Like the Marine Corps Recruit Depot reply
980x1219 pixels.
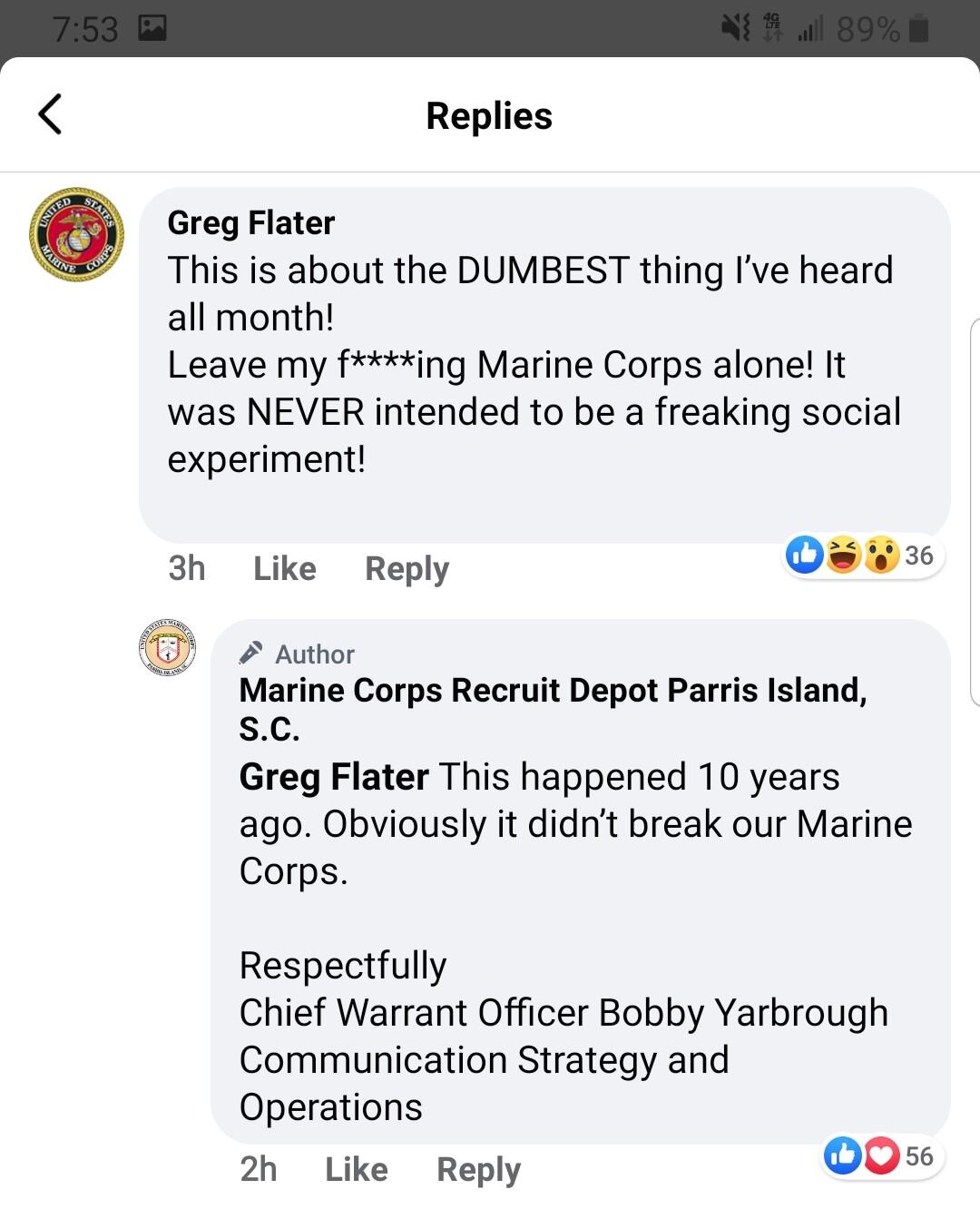(x=357, y=1170)
